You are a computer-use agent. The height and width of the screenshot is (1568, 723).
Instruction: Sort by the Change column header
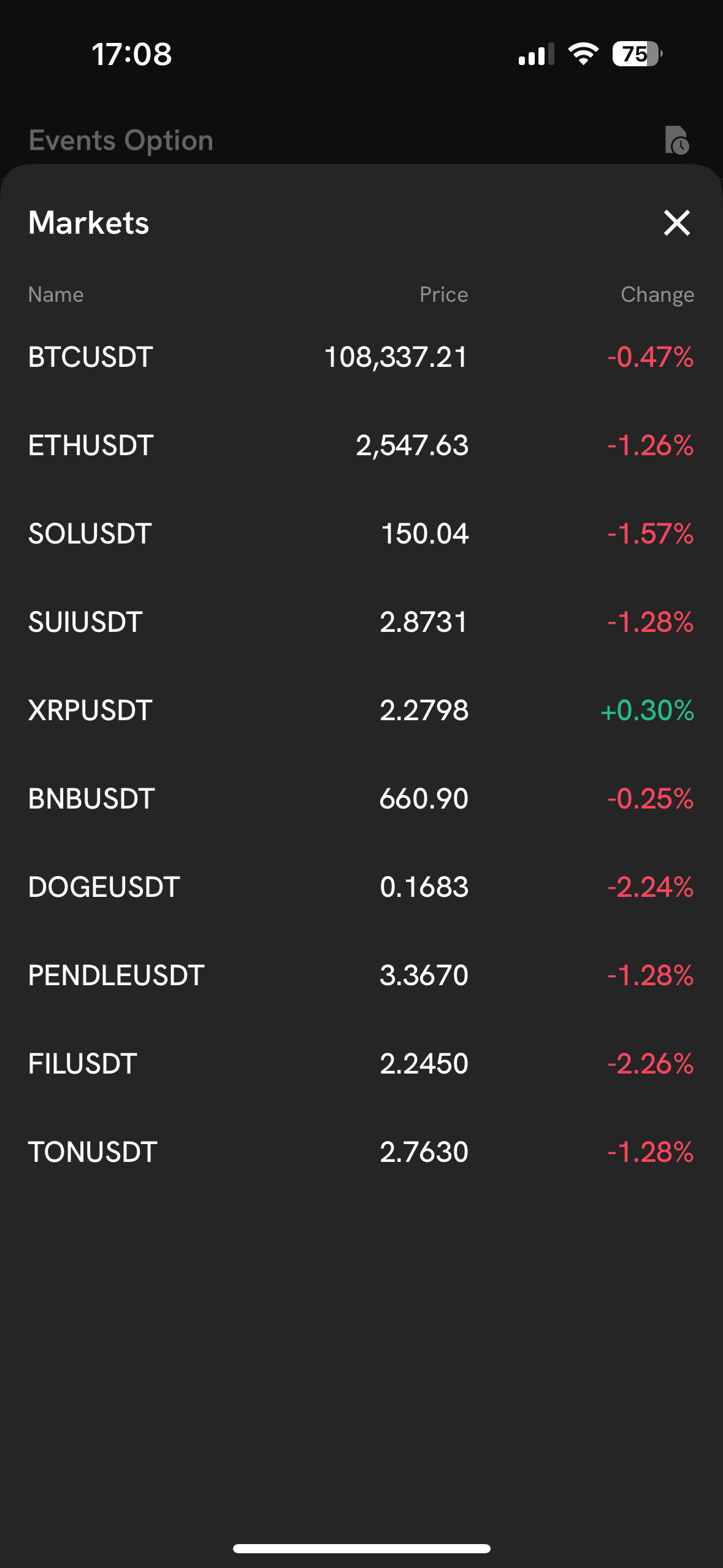[657, 295]
